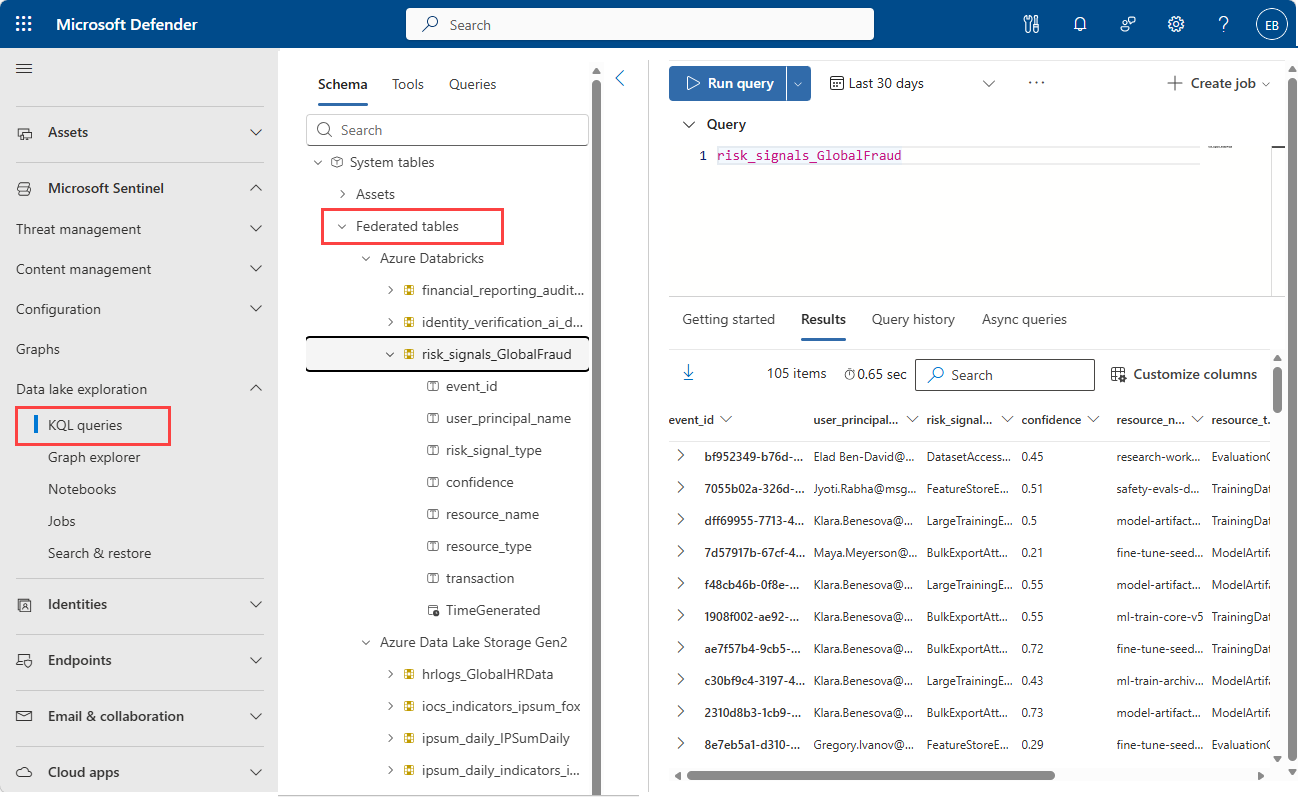Click the Run query button
Screen dimensions: 1298x797
pos(728,84)
